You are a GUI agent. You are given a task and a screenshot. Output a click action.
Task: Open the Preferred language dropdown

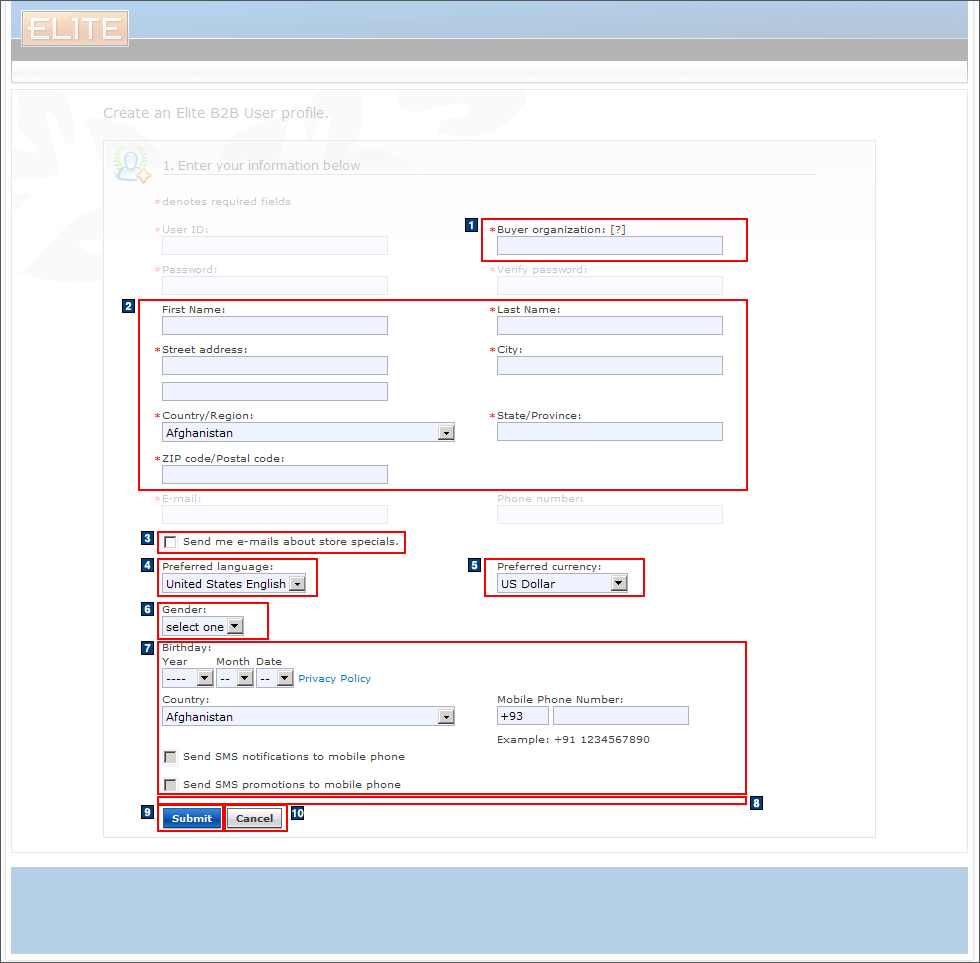click(297, 583)
